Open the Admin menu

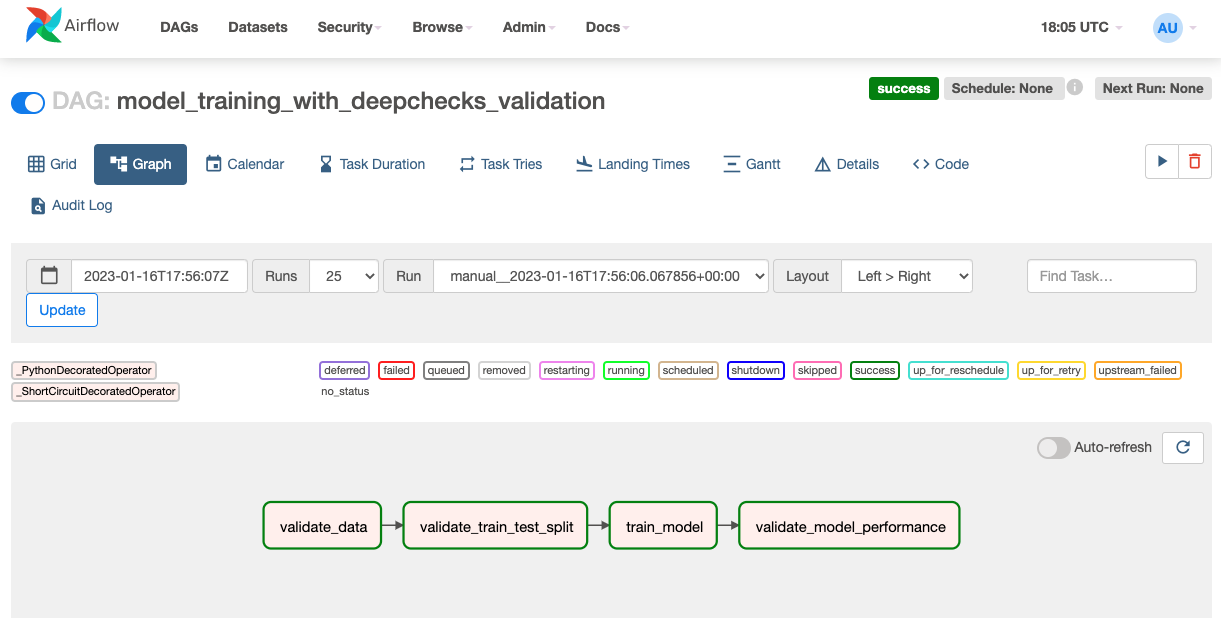529,27
